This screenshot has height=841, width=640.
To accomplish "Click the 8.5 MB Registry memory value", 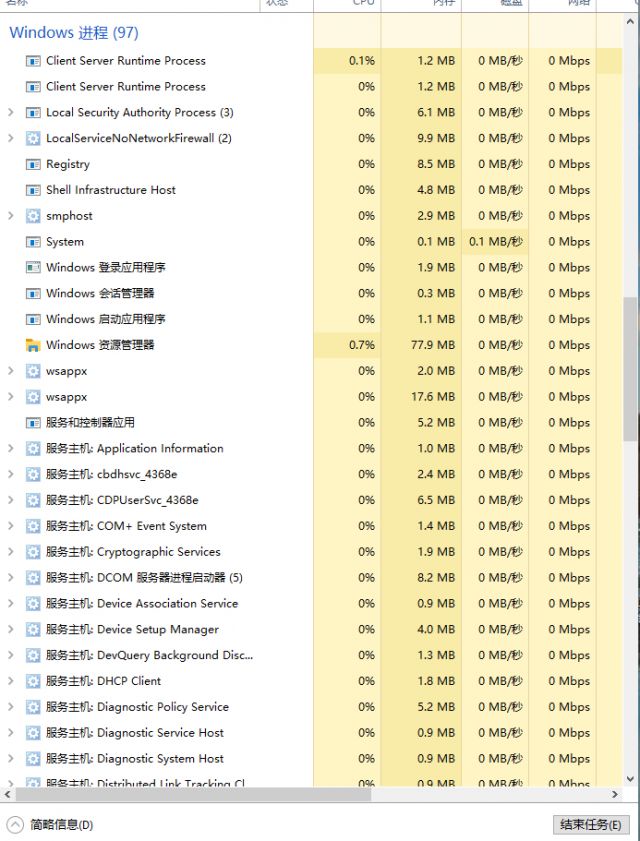I will (x=436, y=165).
